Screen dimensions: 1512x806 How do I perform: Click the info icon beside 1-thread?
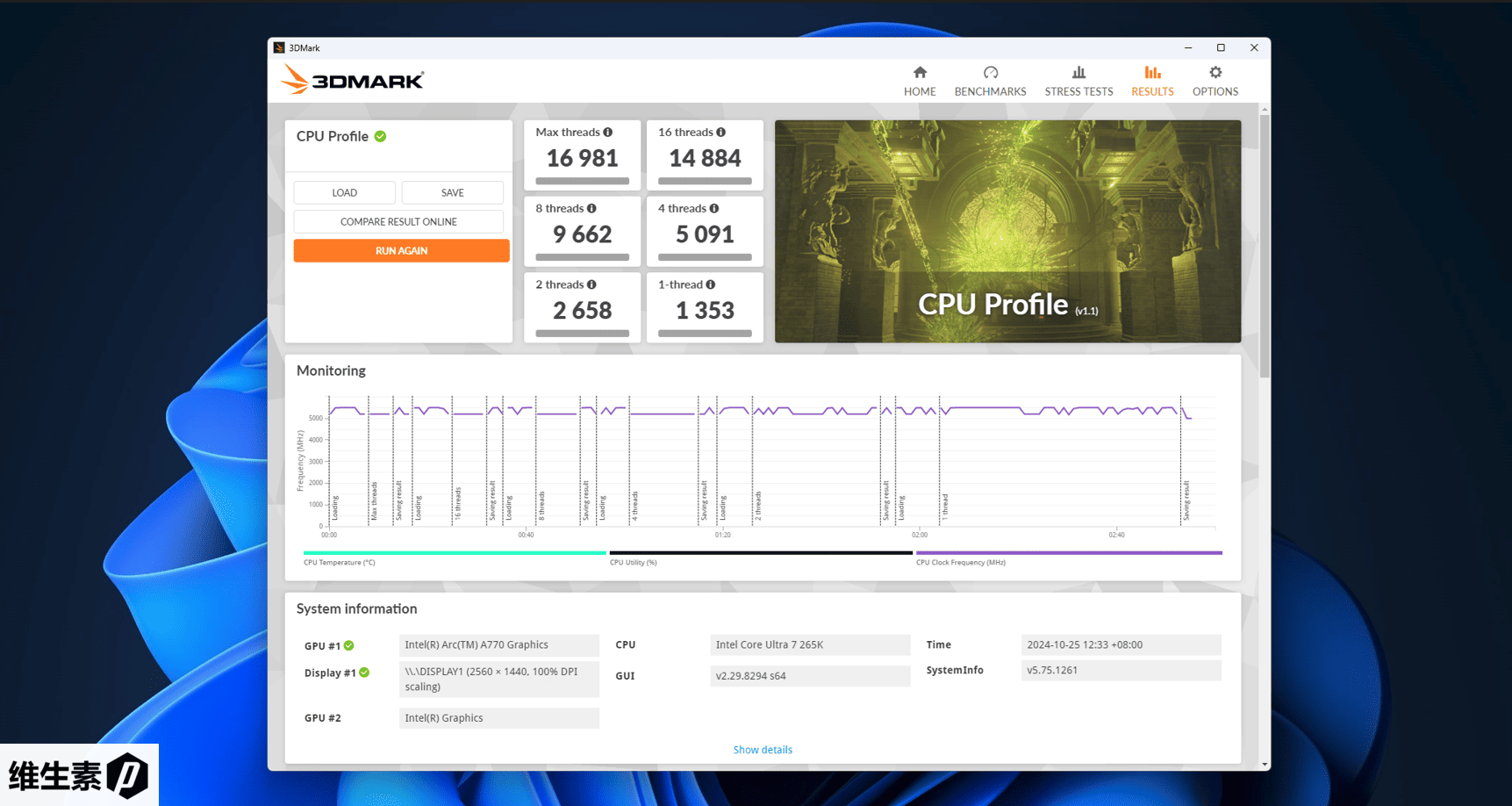point(711,285)
